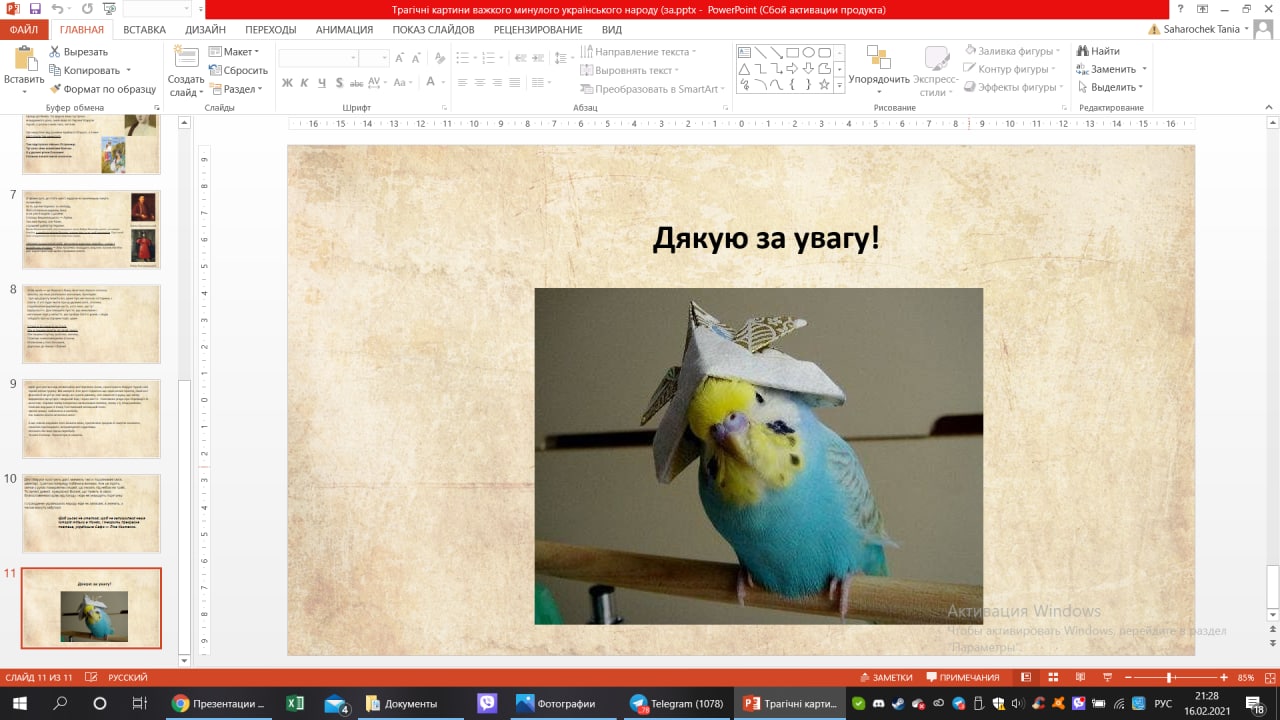Save the presentation from quick access toolbar
1280x720 pixels.
35,9
